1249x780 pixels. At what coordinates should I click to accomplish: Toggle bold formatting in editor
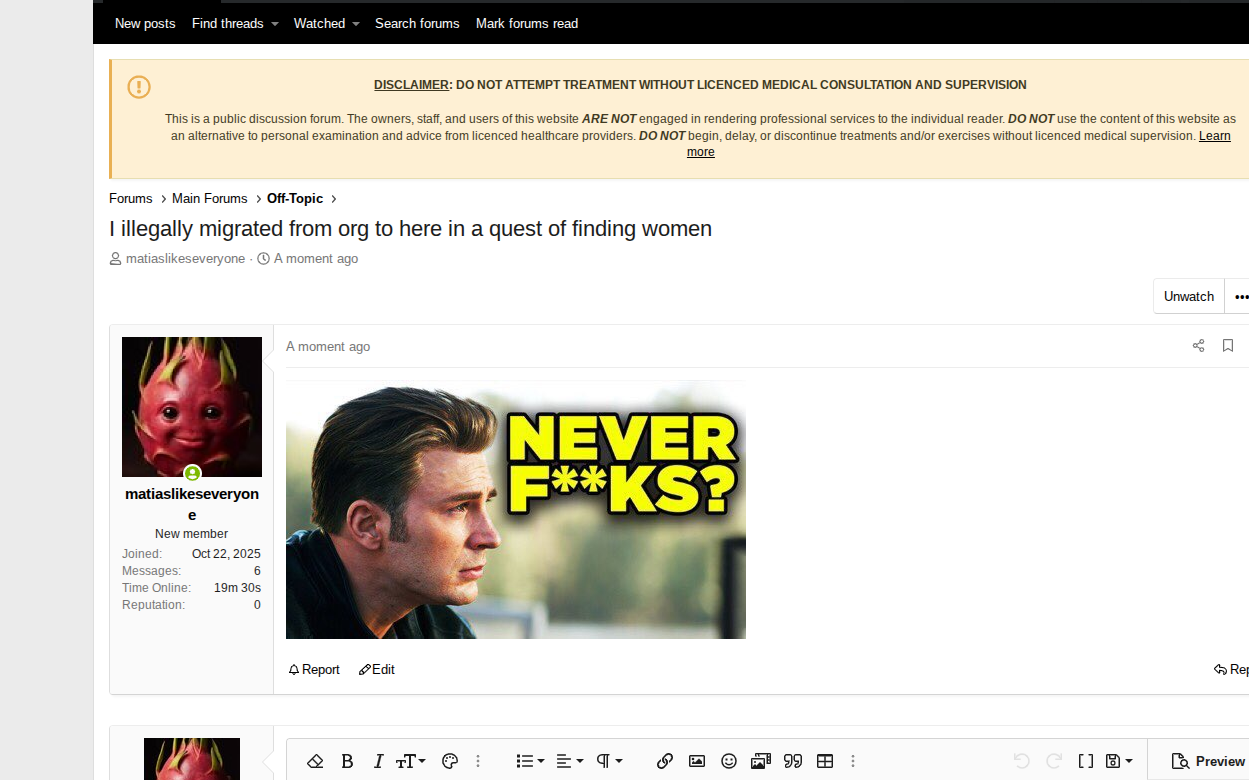pos(347,761)
